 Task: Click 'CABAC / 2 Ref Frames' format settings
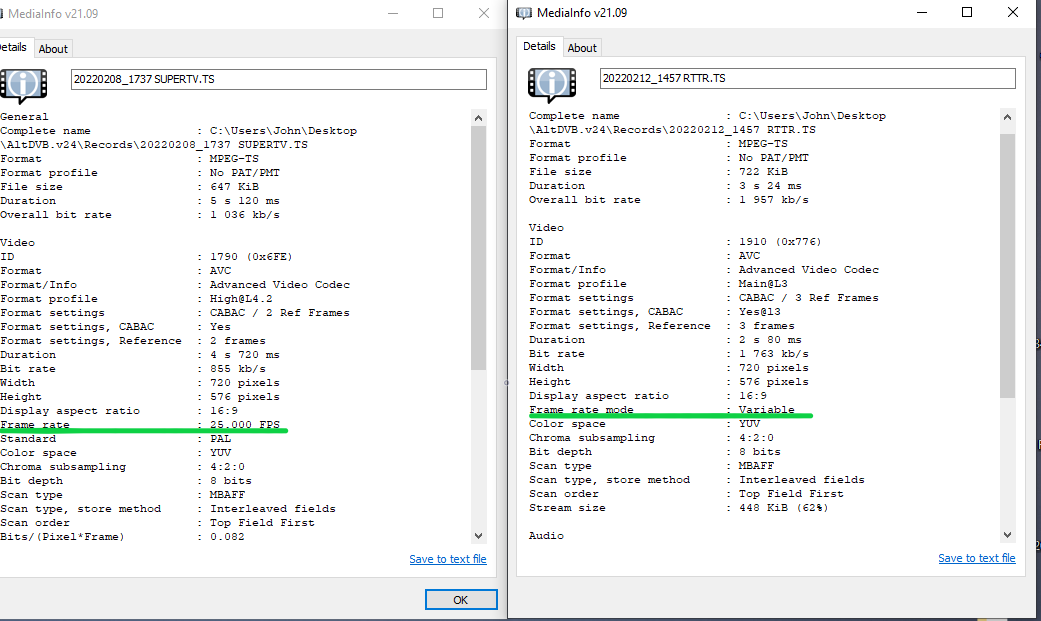tap(280, 313)
